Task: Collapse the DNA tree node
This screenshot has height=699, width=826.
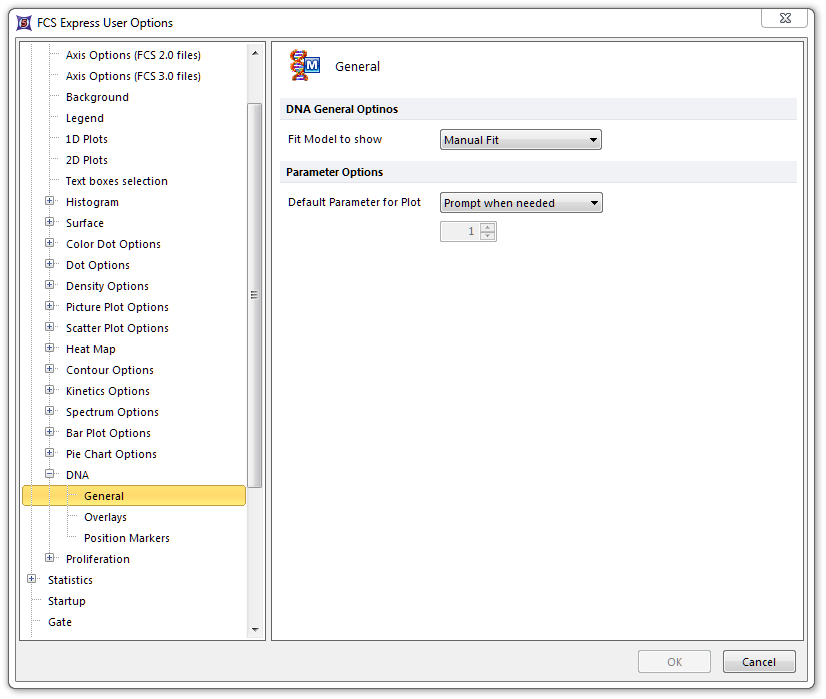Action: coord(50,474)
